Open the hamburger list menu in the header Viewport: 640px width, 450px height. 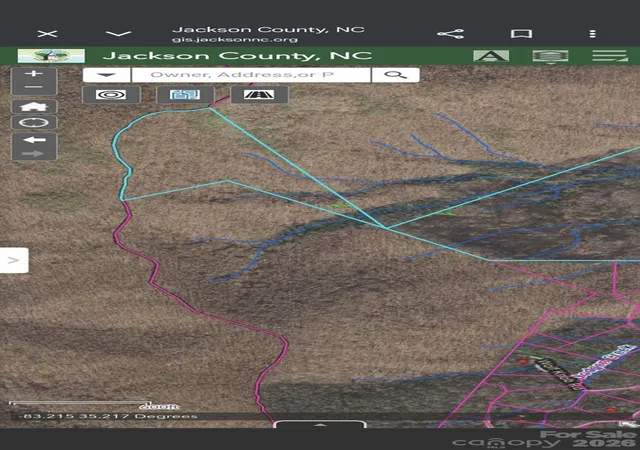[x=610, y=56]
